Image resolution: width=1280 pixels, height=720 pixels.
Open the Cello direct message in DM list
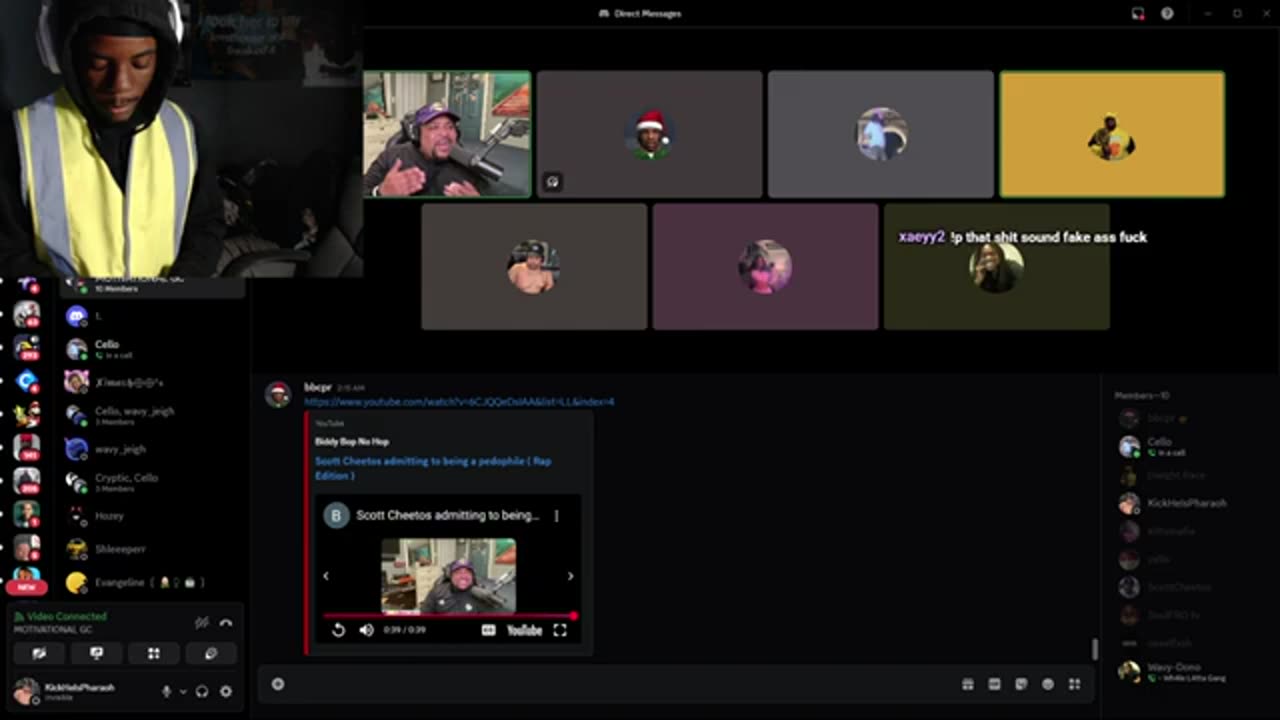(x=153, y=349)
